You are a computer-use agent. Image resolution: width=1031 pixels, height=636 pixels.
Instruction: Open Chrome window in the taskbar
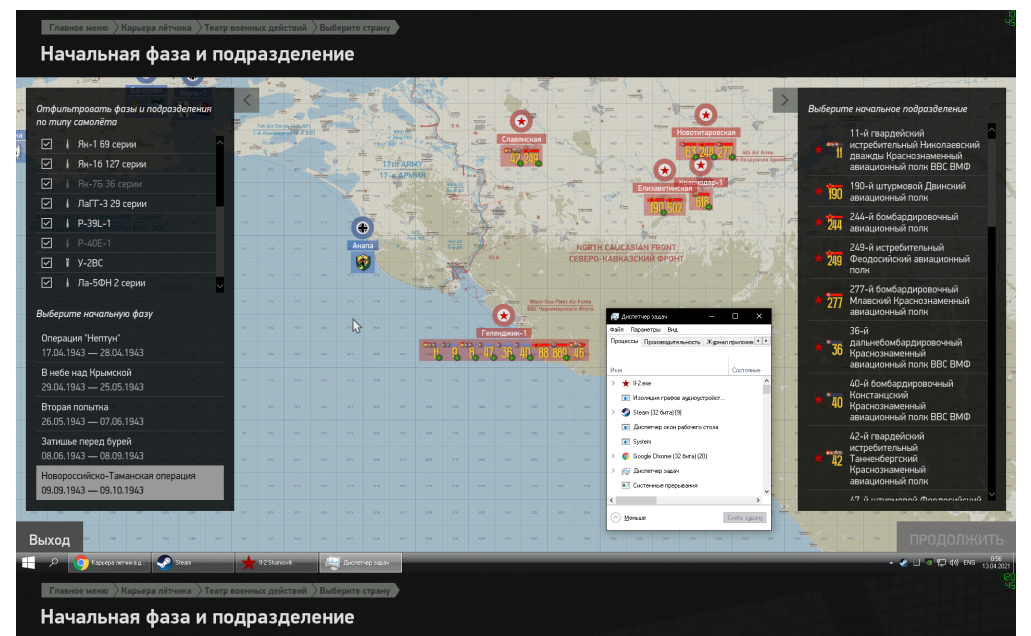click(x=110, y=562)
